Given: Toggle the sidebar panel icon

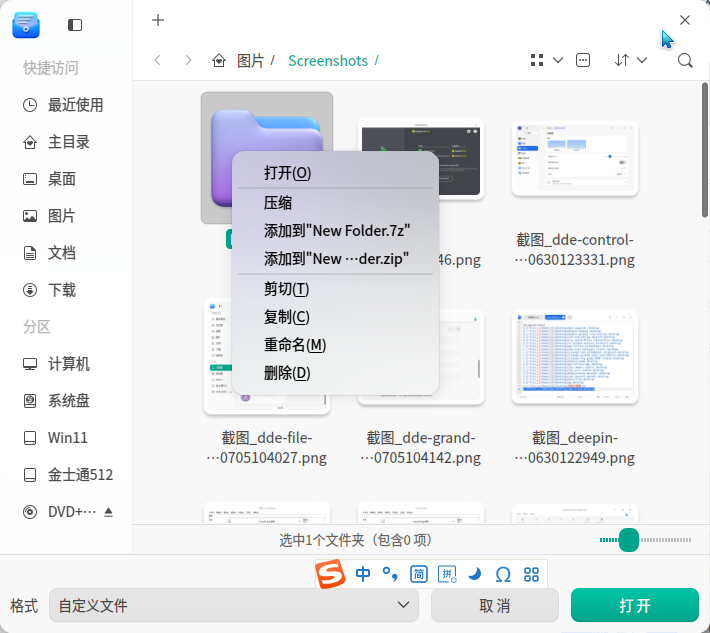Looking at the screenshot, I should [75, 25].
